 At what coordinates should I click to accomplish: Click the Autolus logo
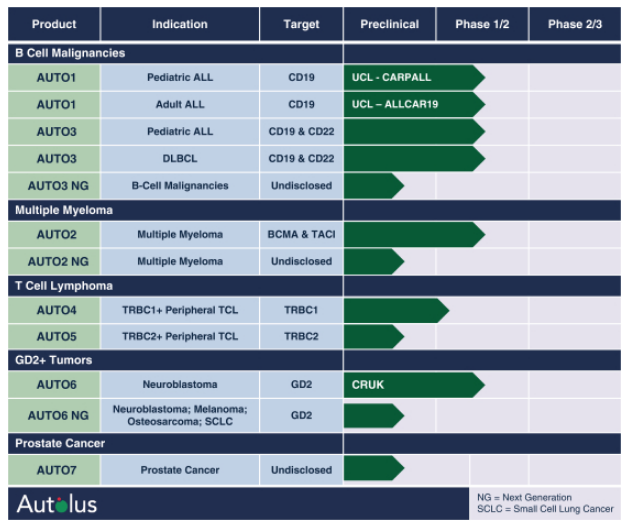coord(57,504)
